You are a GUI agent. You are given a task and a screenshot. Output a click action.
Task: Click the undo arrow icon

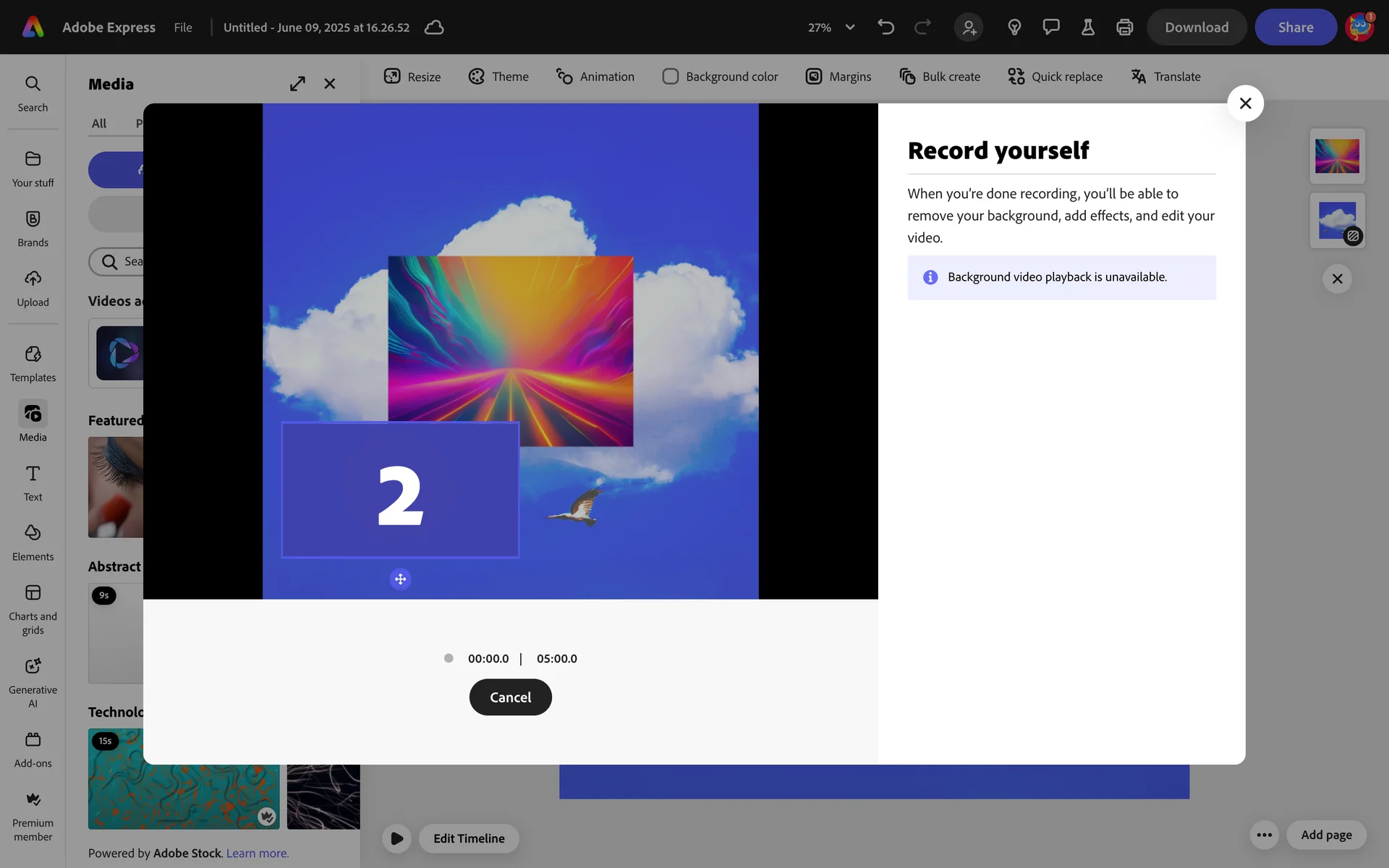point(885,27)
